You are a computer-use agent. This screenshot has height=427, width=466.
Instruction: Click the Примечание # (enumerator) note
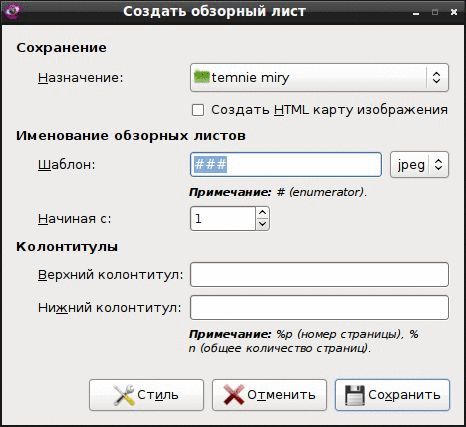278,192
